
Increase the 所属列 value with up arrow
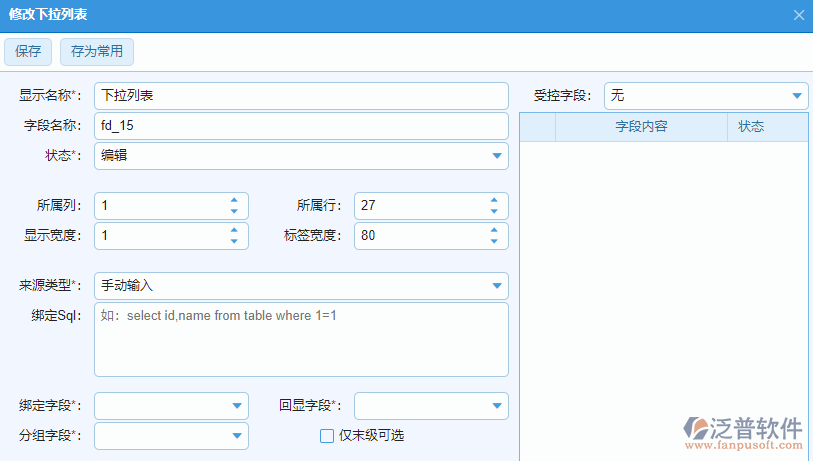[x=234, y=200]
